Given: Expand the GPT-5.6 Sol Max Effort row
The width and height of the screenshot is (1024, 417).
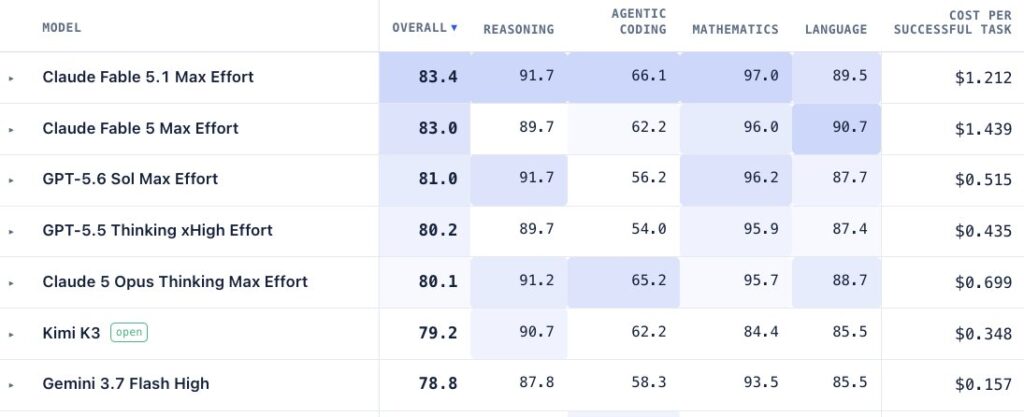Looking at the screenshot, I should click(10, 180).
